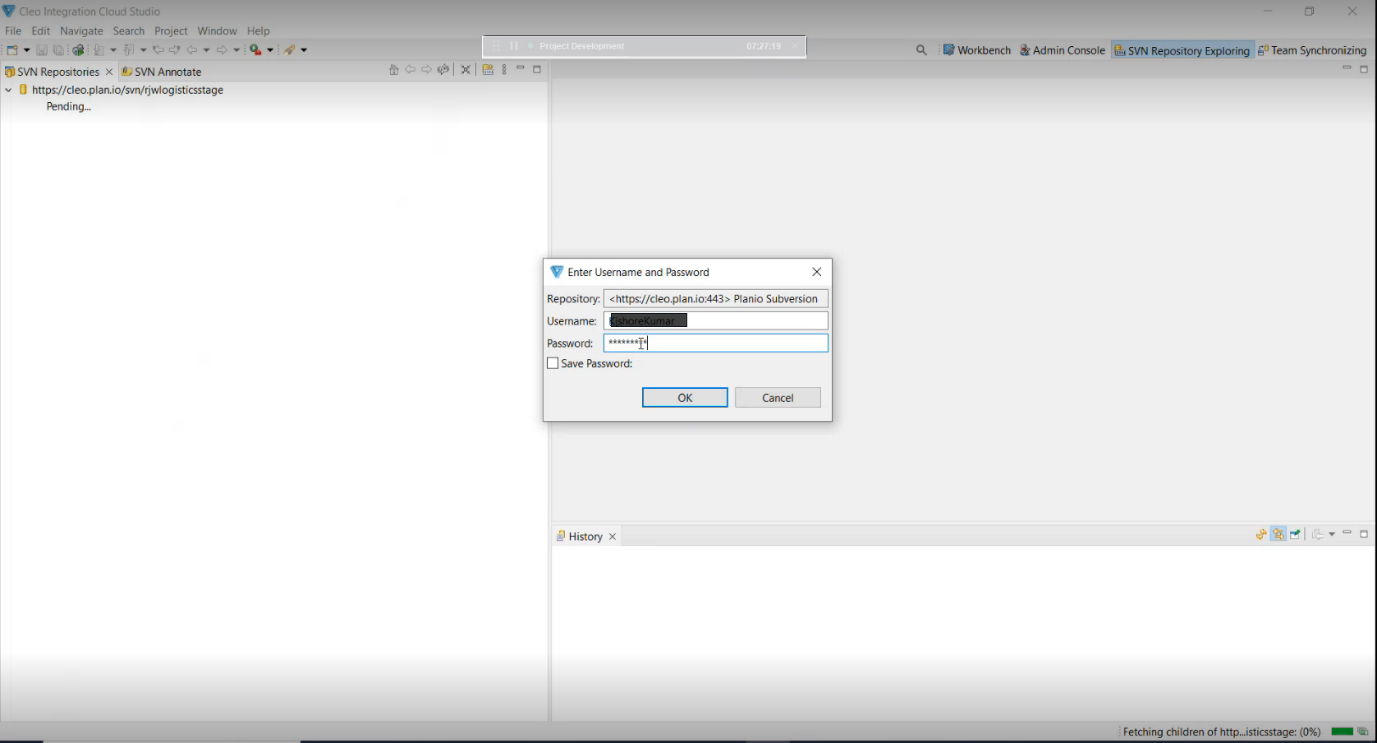Click the Fetching children status text
Viewport: 1377px width, 743px height.
coord(1221,732)
